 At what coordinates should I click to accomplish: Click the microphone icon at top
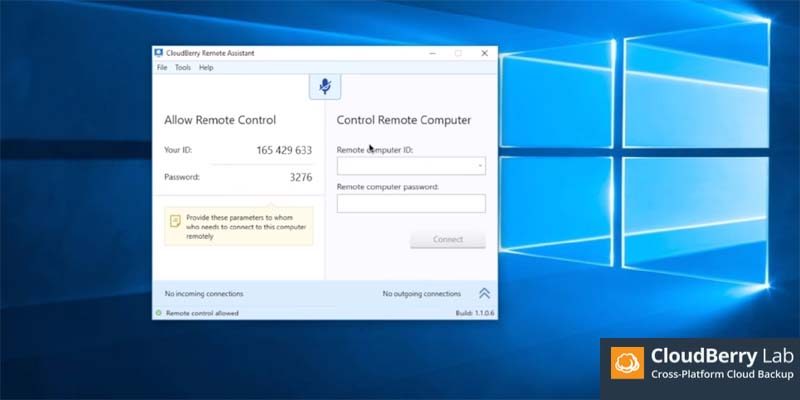pos(325,87)
